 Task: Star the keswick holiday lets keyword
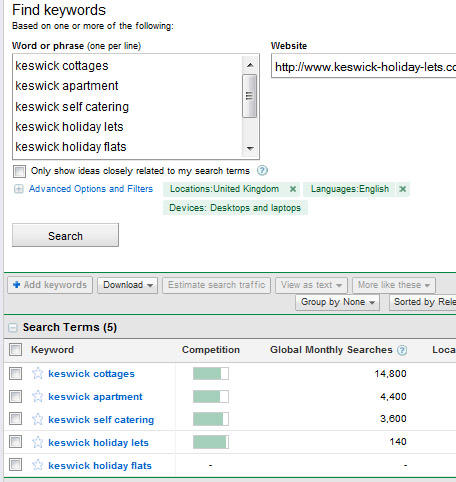[x=37, y=442]
